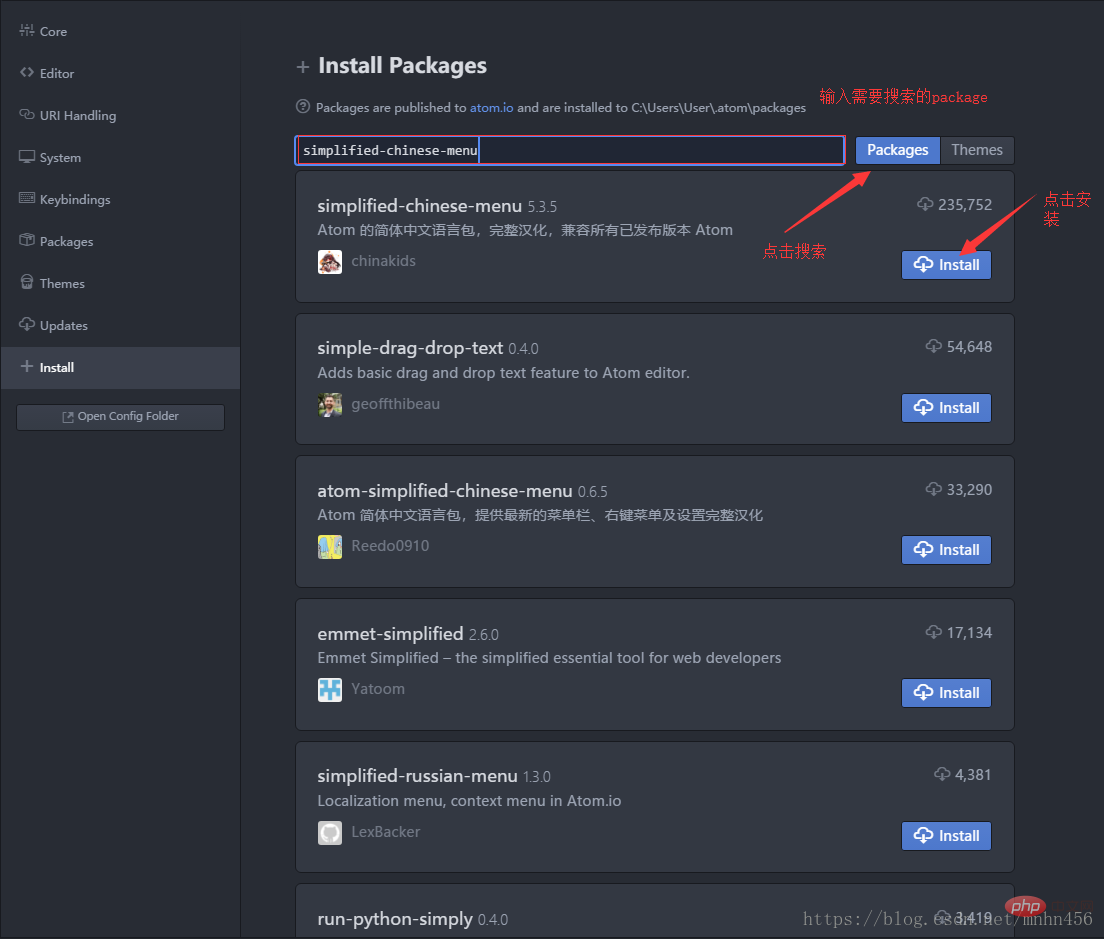The height and width of the screenshot is (939, 1104).
Task: Install atom-simplified-chinese-menu package
Action: pos(946,550)
